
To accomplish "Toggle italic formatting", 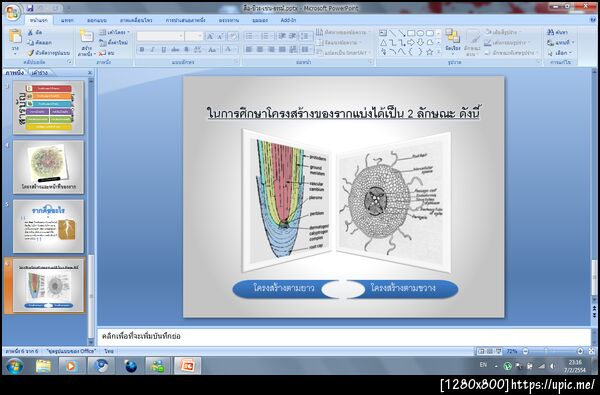I will coord(152,49).
